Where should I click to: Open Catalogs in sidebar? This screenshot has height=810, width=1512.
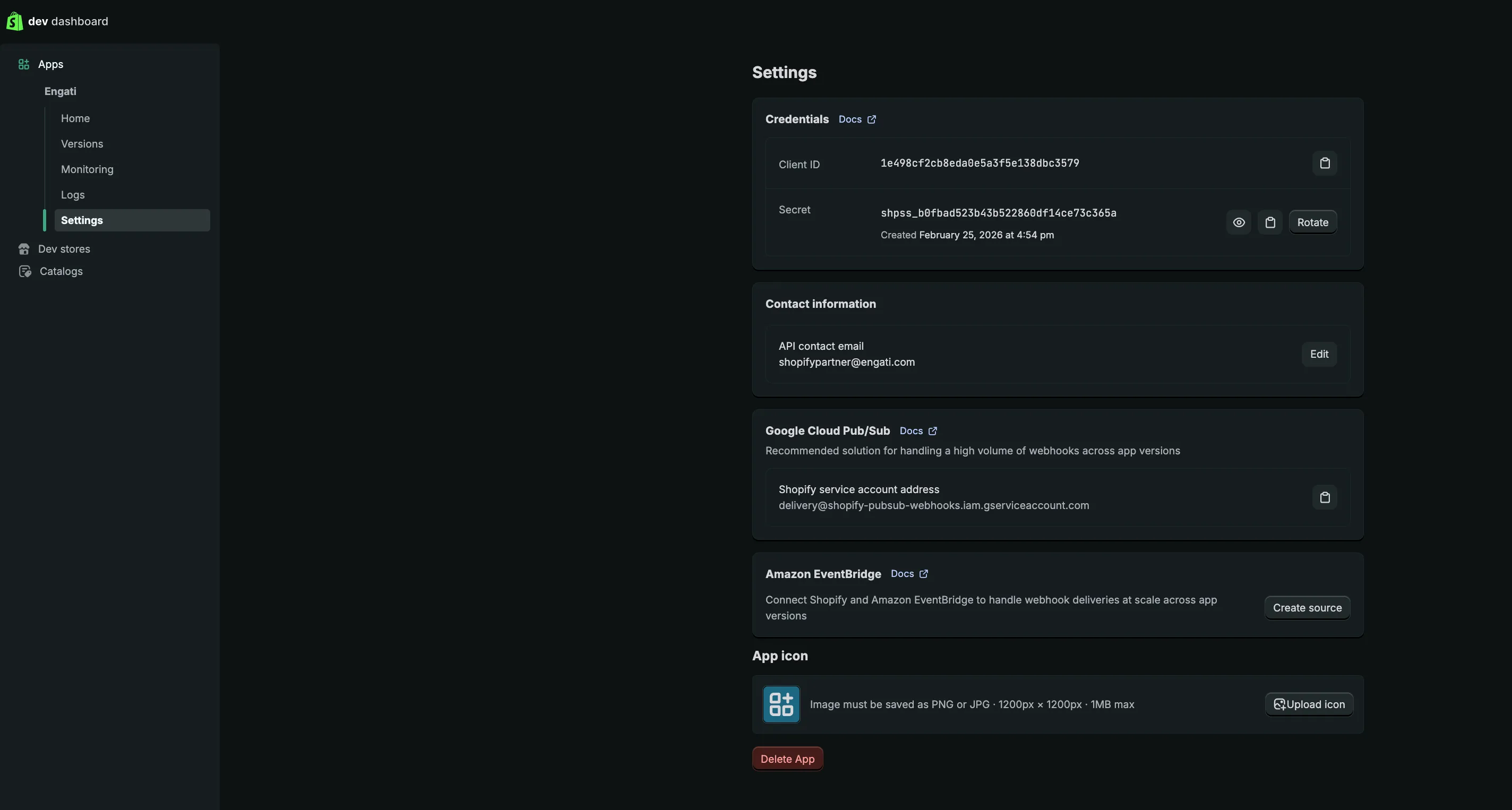tap(61, 271)
